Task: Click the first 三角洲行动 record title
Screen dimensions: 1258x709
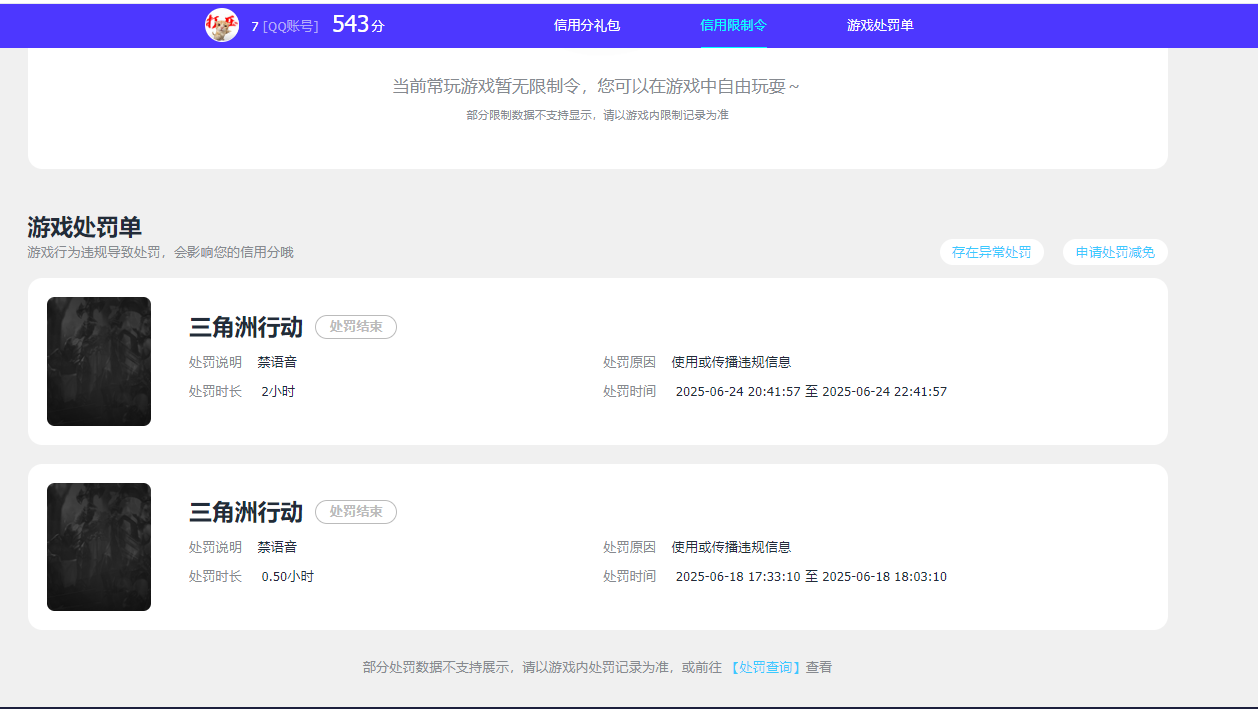Action: 246,326
